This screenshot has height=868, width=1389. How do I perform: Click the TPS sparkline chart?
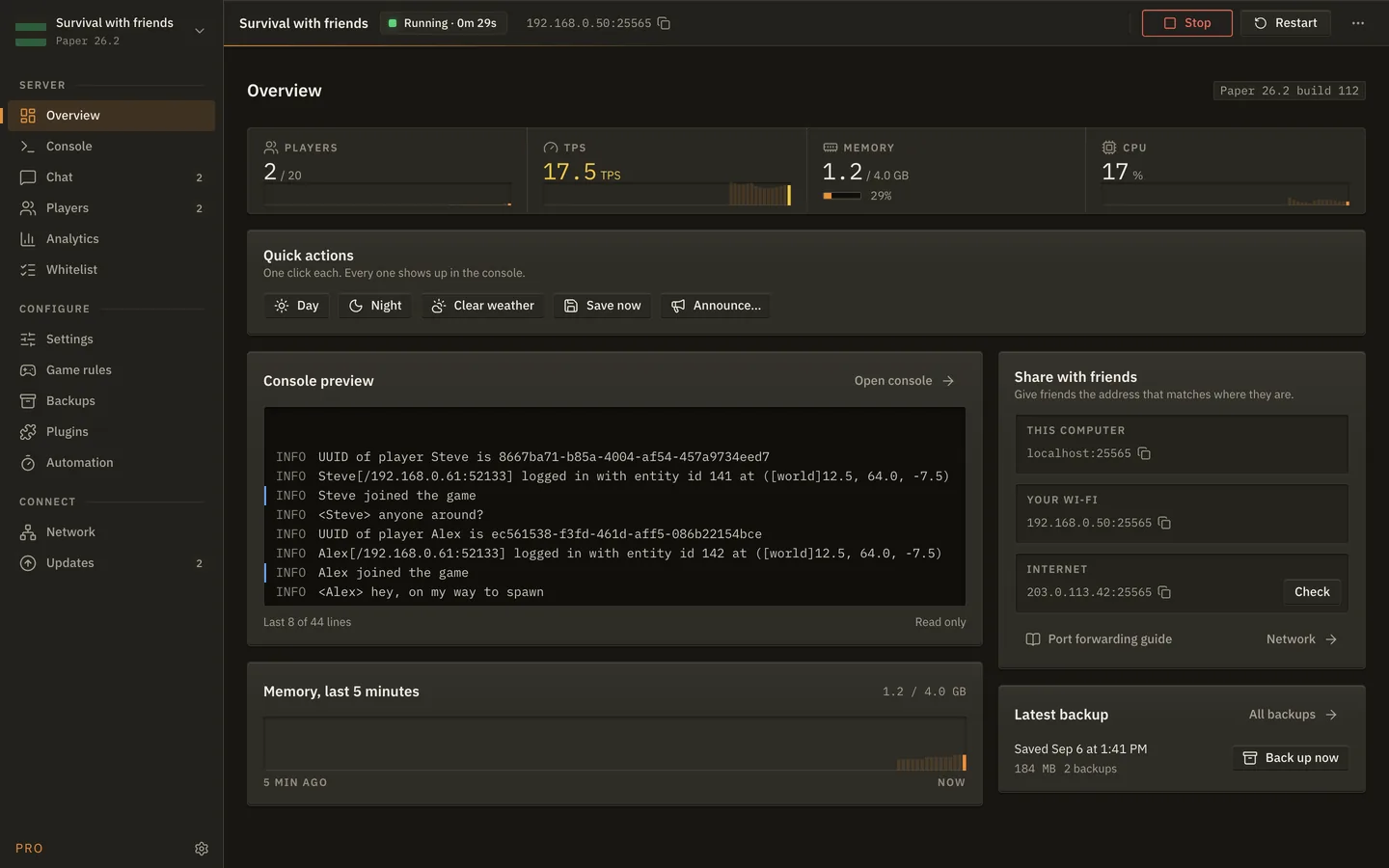[667, 193]
